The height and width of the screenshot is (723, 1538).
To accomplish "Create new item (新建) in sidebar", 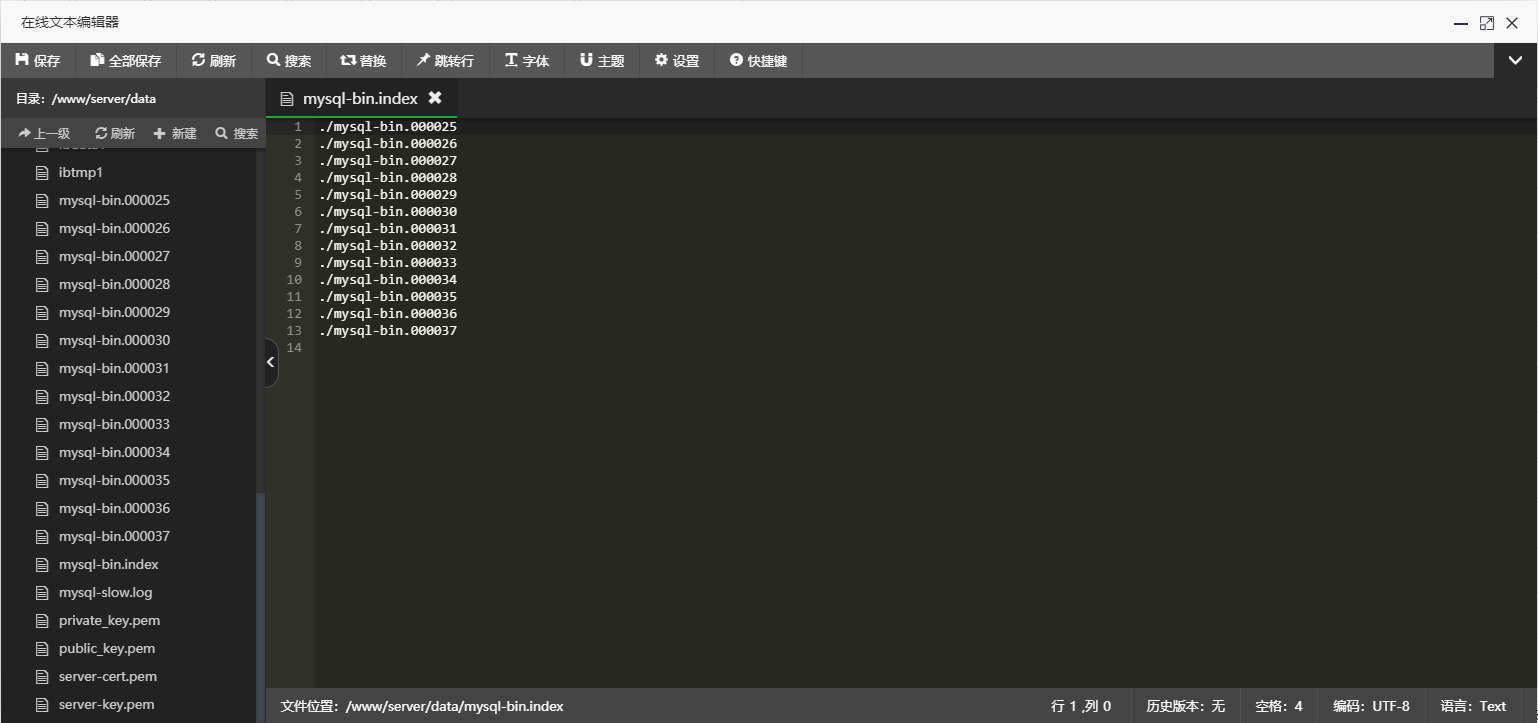I will coord(175,133).
